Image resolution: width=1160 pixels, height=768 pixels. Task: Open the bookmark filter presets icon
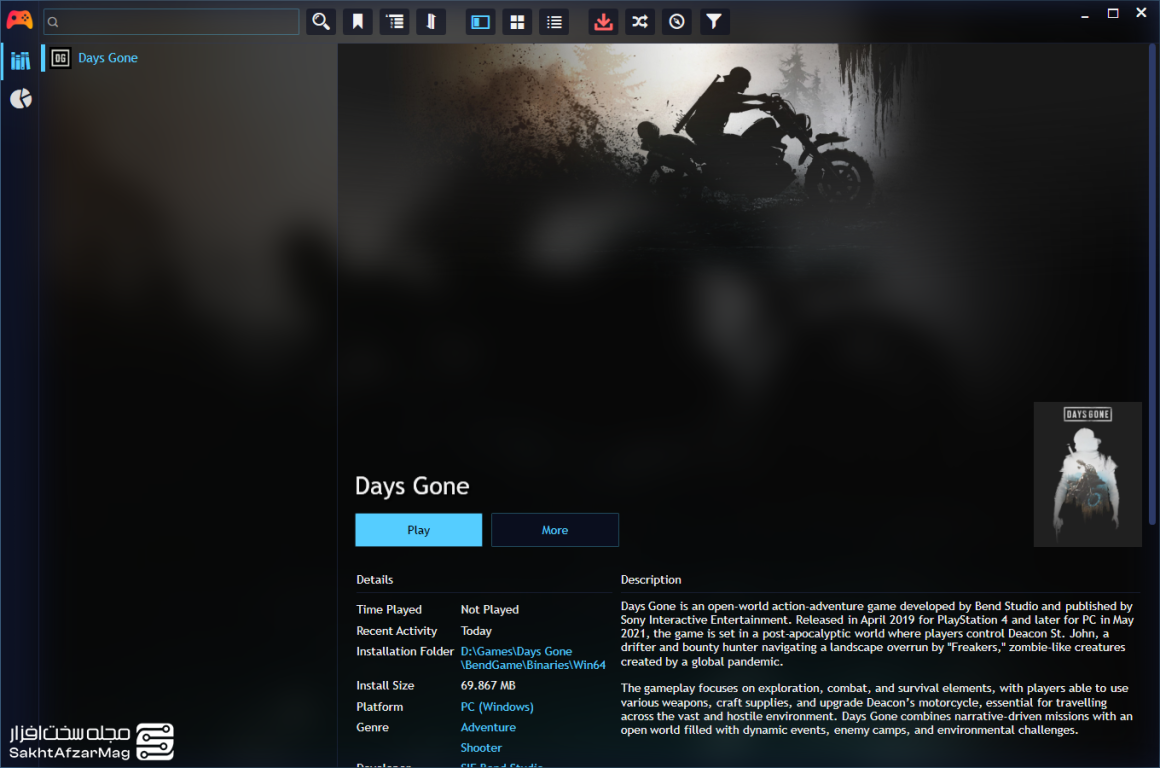[x=358, y=21]
